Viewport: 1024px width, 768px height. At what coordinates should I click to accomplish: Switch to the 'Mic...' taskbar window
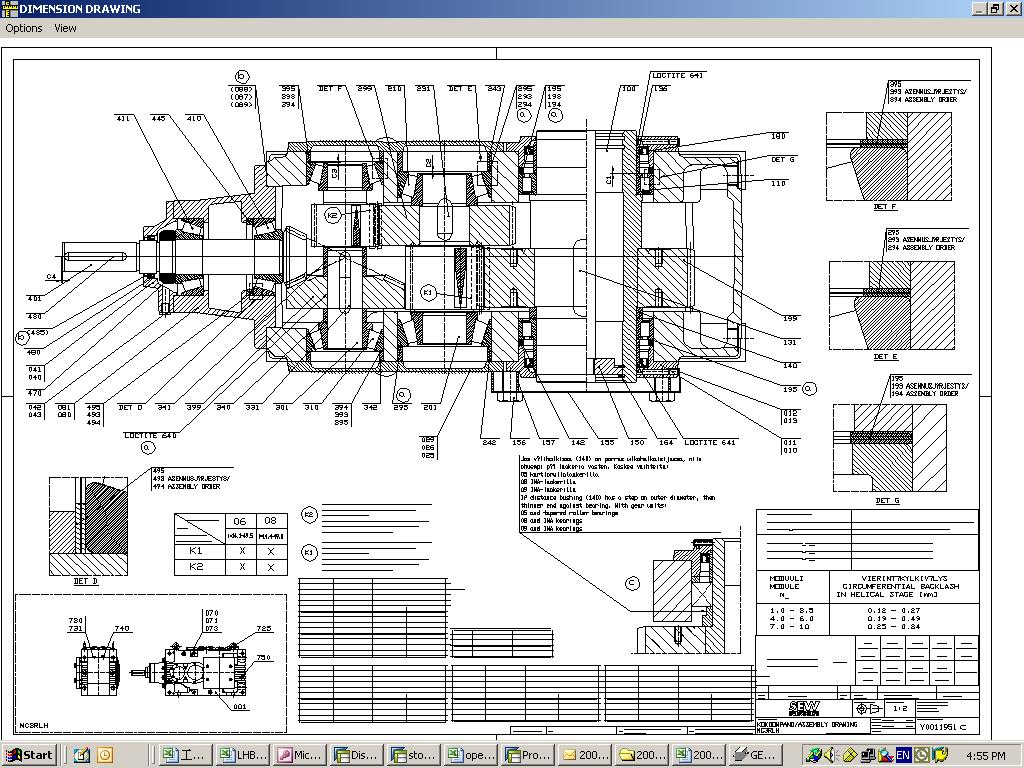301,755
